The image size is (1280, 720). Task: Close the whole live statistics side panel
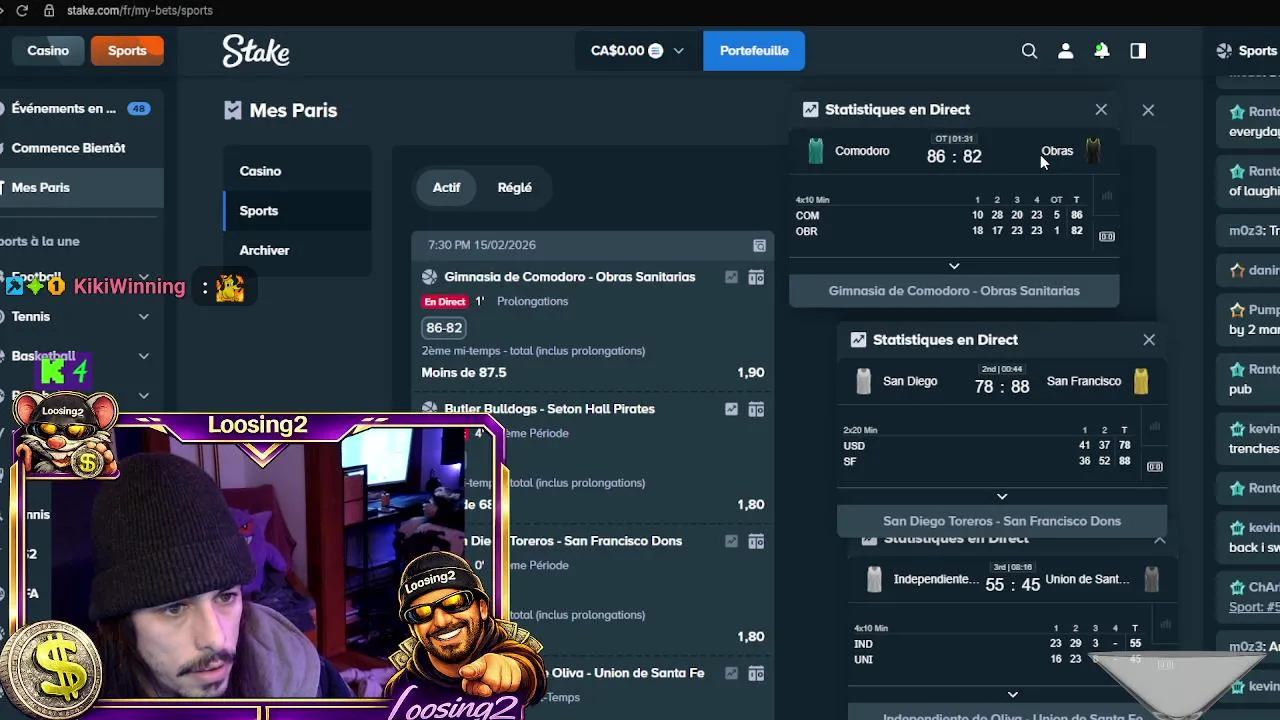pyautogui.click(x=1148, y=110)
